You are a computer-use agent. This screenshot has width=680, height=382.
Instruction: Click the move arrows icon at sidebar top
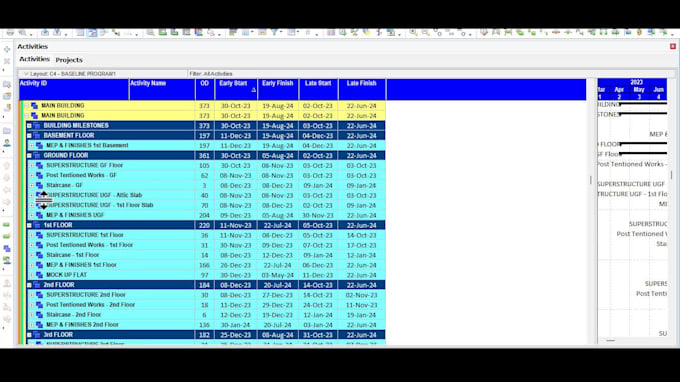tap(7, 49)
